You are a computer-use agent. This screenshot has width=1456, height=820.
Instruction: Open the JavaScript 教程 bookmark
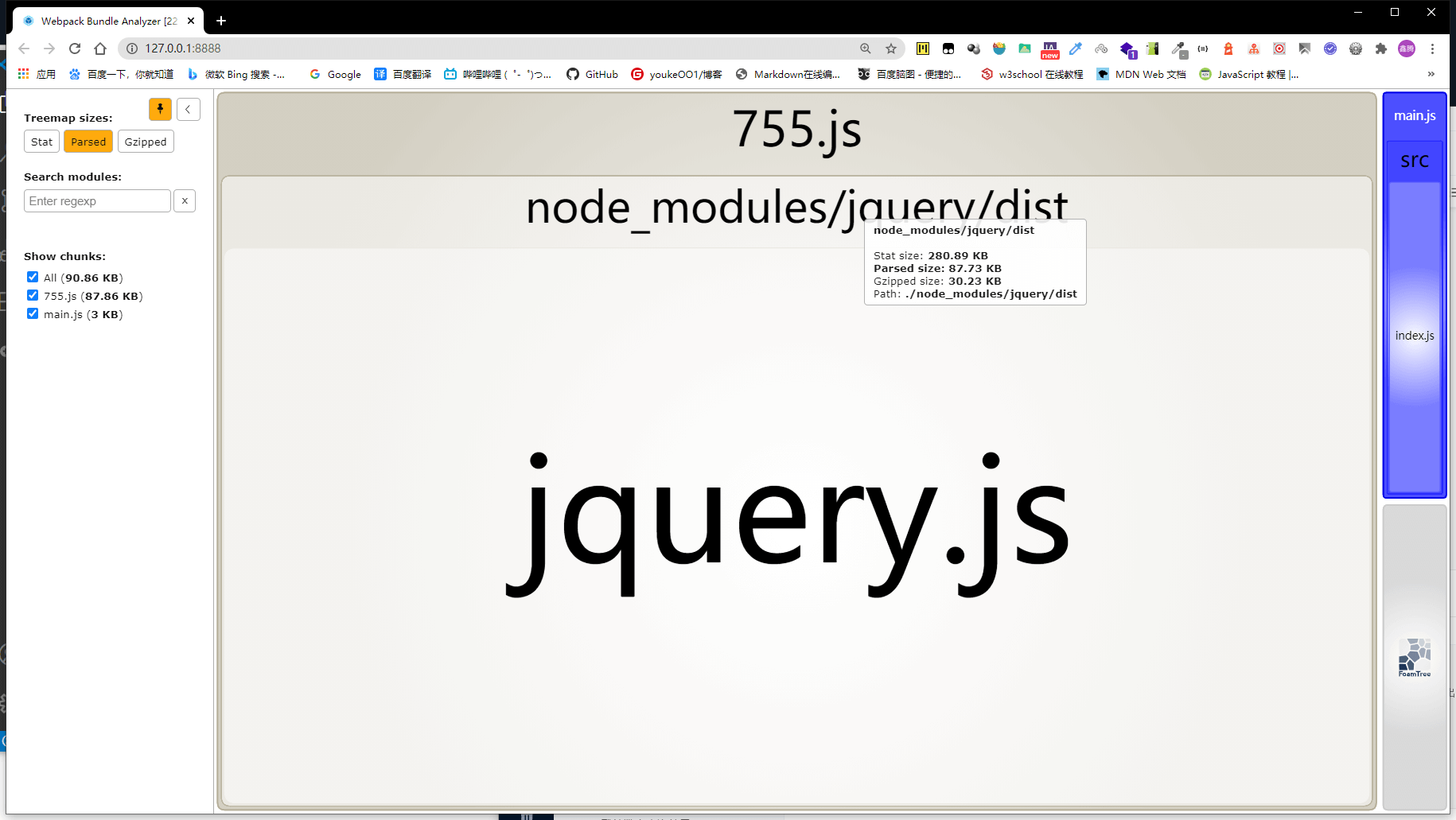coord(1249,74)
